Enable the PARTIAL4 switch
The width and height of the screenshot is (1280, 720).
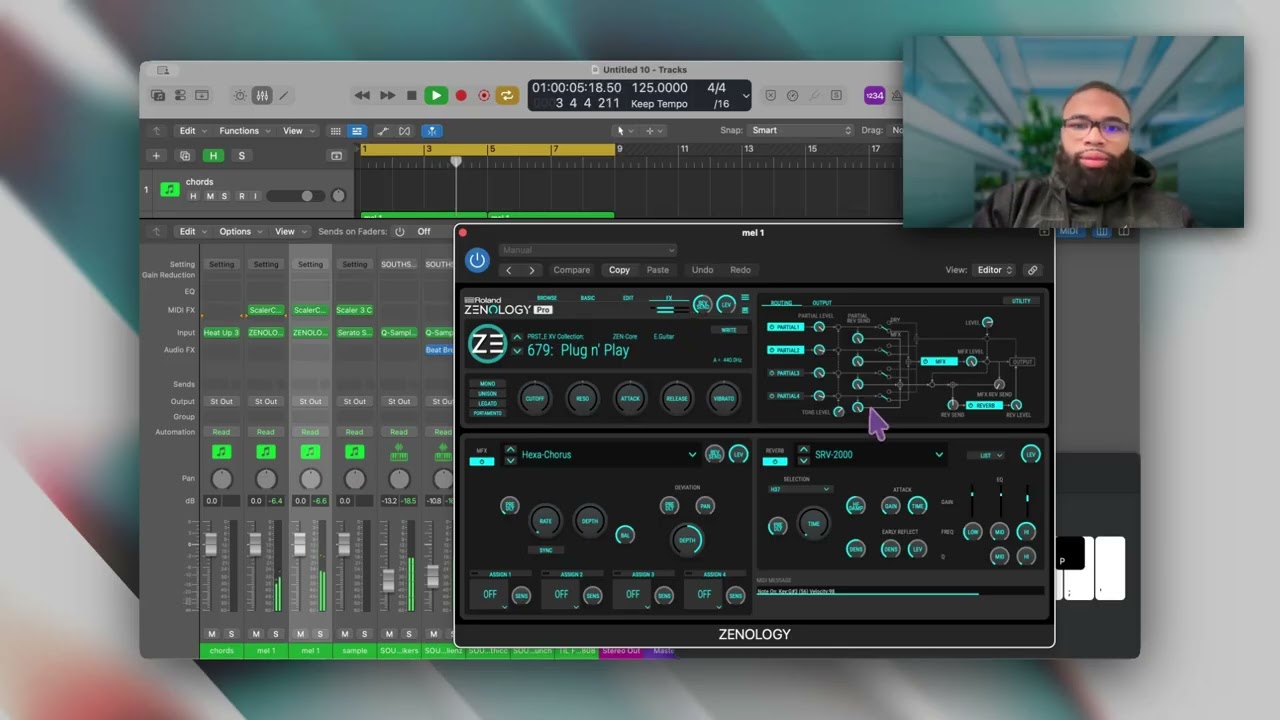click(785, 396)
